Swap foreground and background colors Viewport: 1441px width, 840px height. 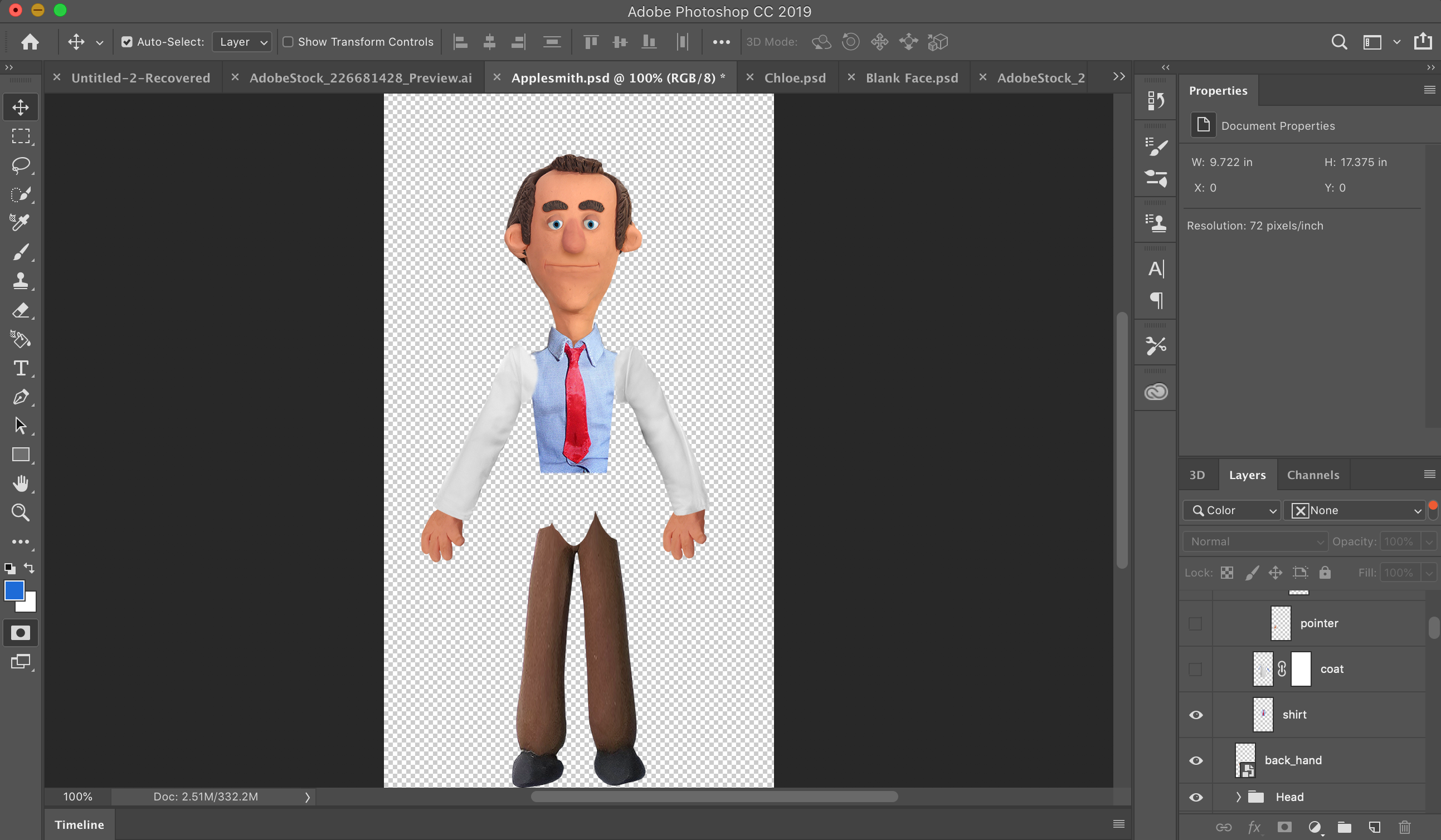pos(29,568)
